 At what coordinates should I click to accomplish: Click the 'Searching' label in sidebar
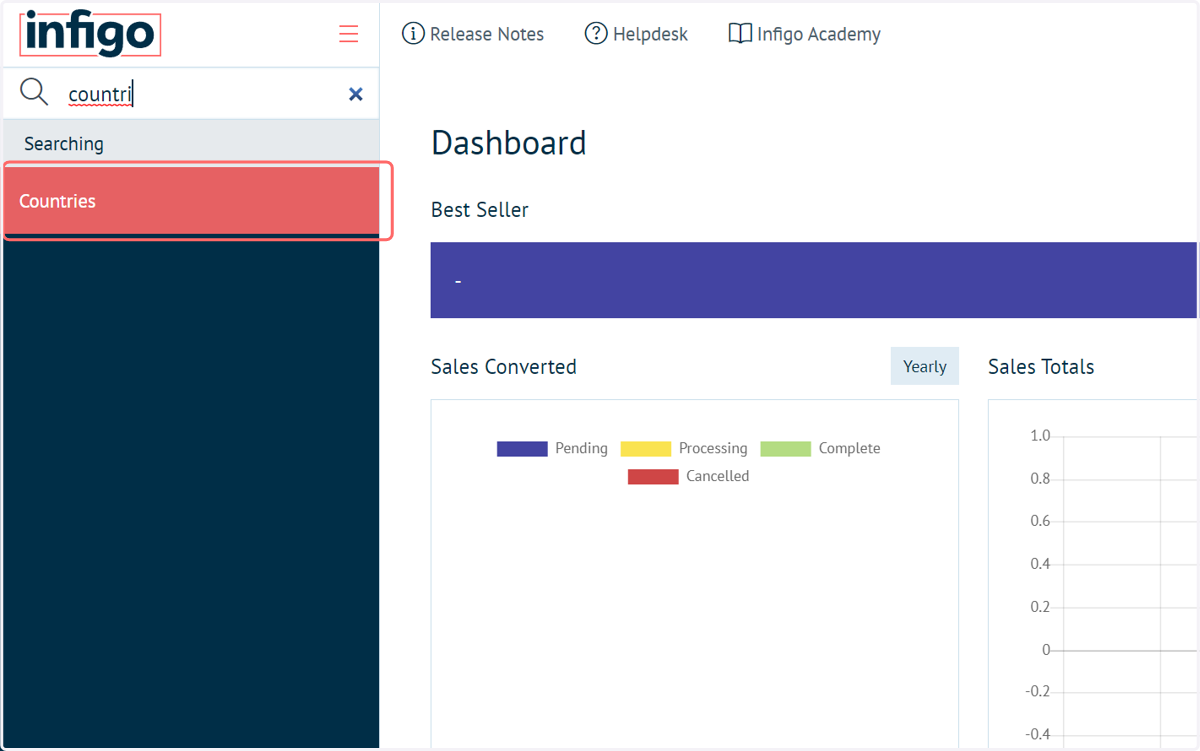[x=64, y=144]
